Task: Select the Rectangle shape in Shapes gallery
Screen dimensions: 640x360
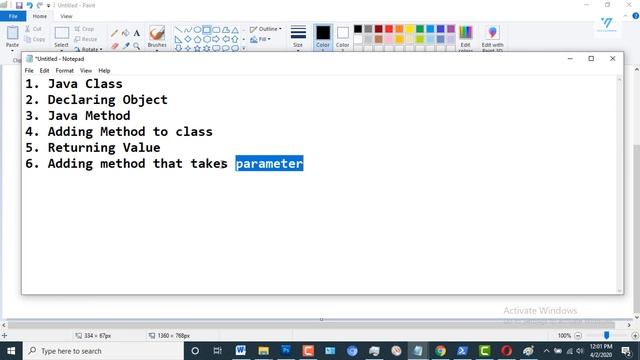Action: pos(207,30)
